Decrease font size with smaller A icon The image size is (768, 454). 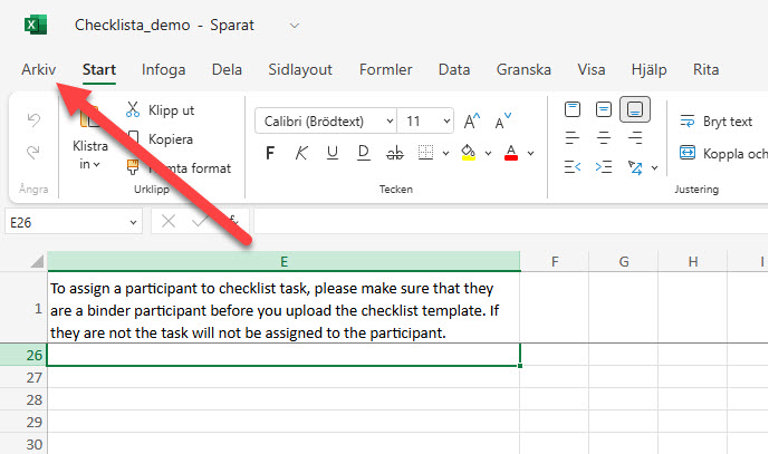point(503,121)
